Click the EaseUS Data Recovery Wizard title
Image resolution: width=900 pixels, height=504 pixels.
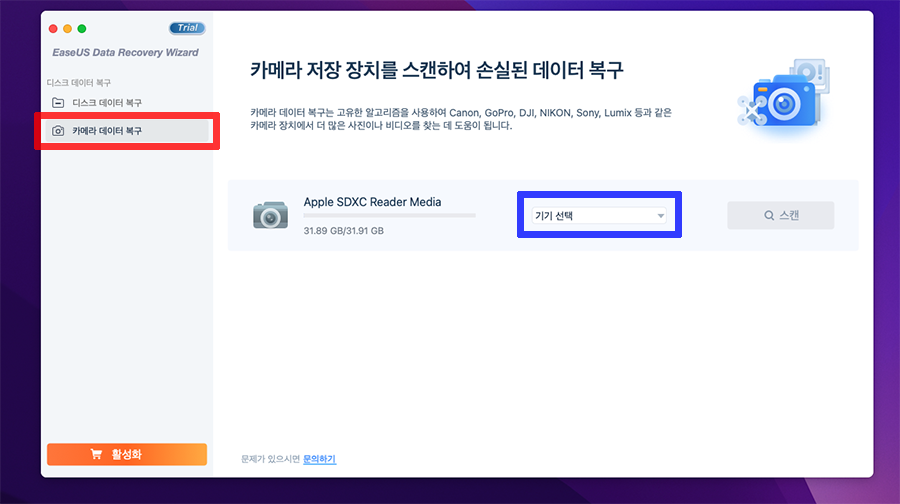click(125, 52)
